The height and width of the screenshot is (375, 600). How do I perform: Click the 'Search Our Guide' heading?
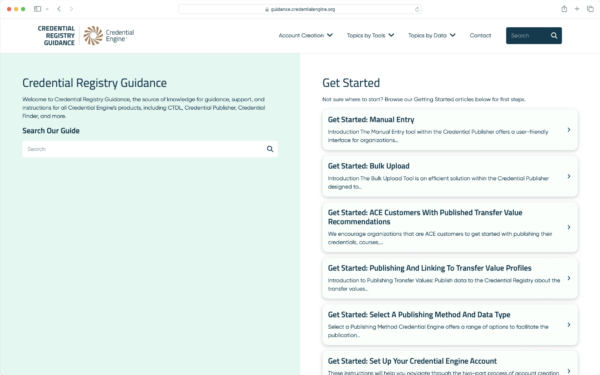tap(51, 130)
